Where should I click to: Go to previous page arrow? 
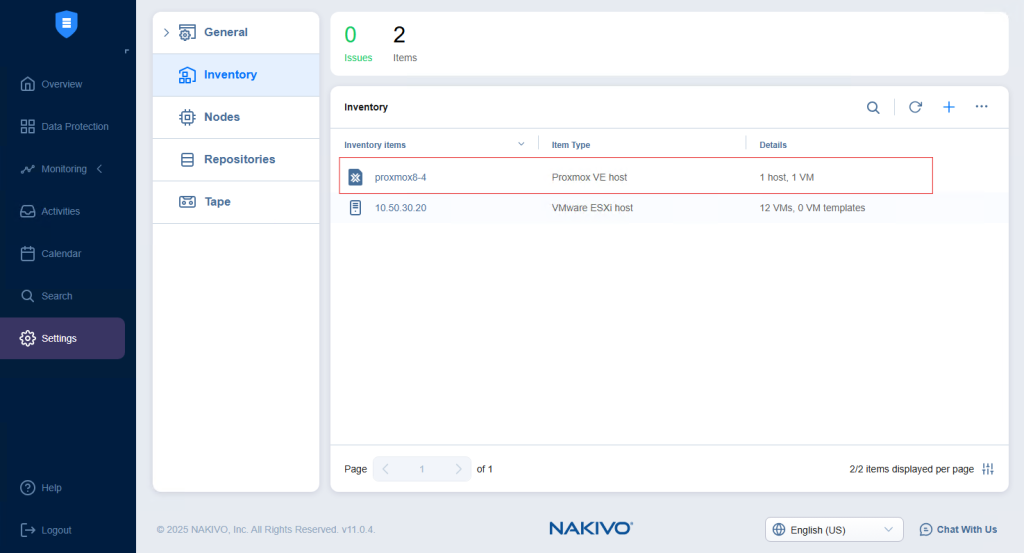385,469
